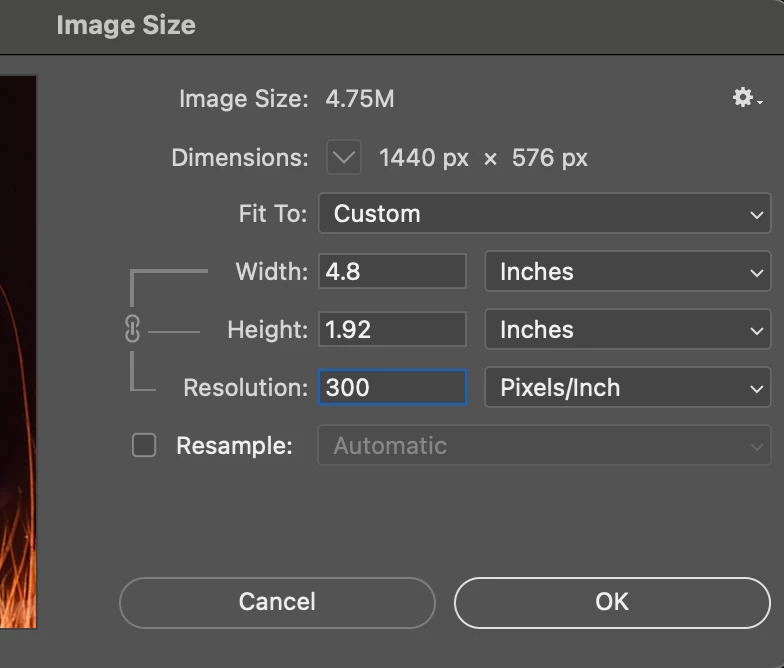Expand the Dimensions unit dropdown arrow

click(x=344, y=157)
